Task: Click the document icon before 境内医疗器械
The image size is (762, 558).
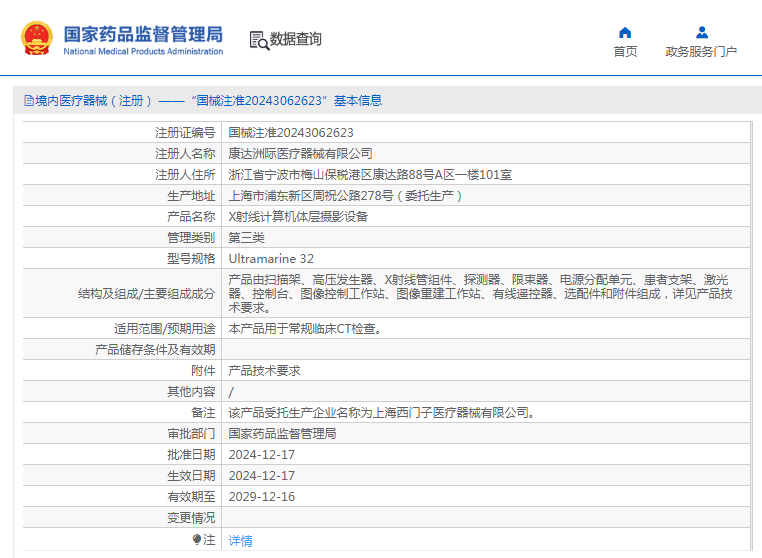Action: point(29,101)
